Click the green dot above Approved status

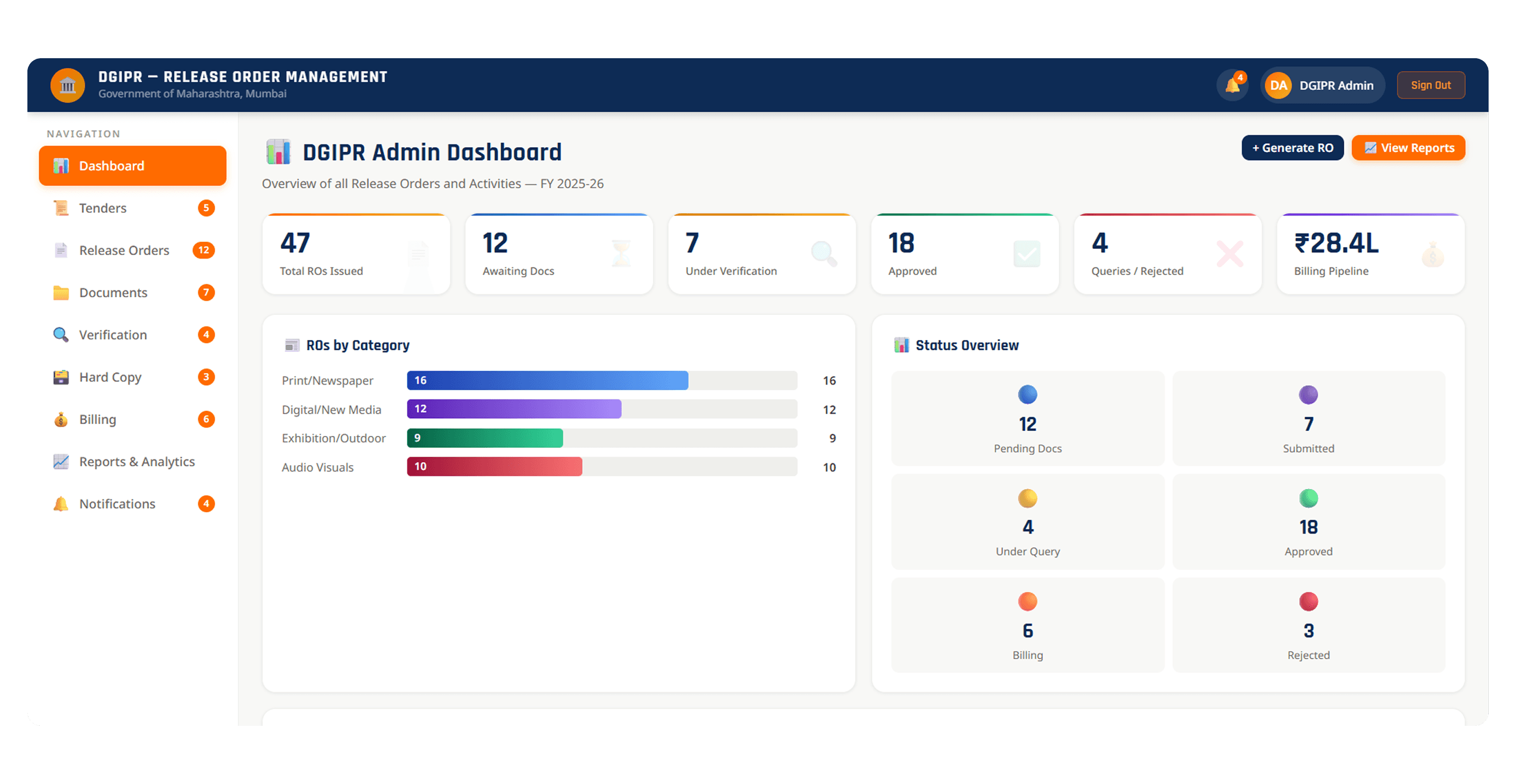click(x=1308, y=498)
